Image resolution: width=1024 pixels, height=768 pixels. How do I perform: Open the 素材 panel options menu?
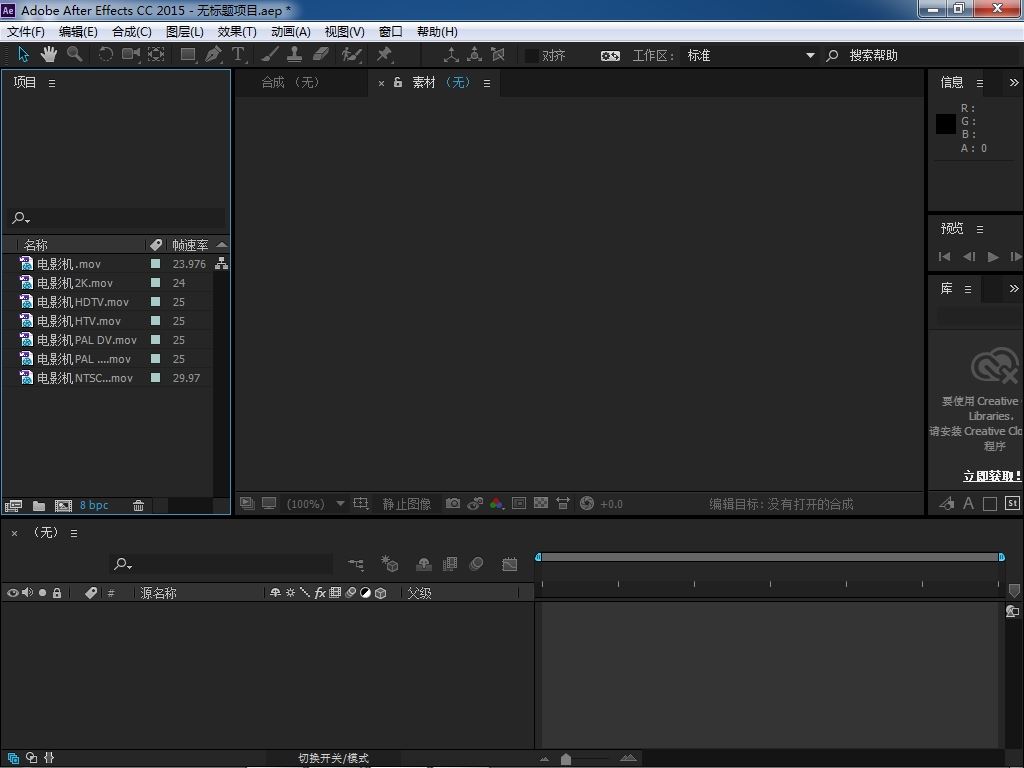tap(487, 84)
